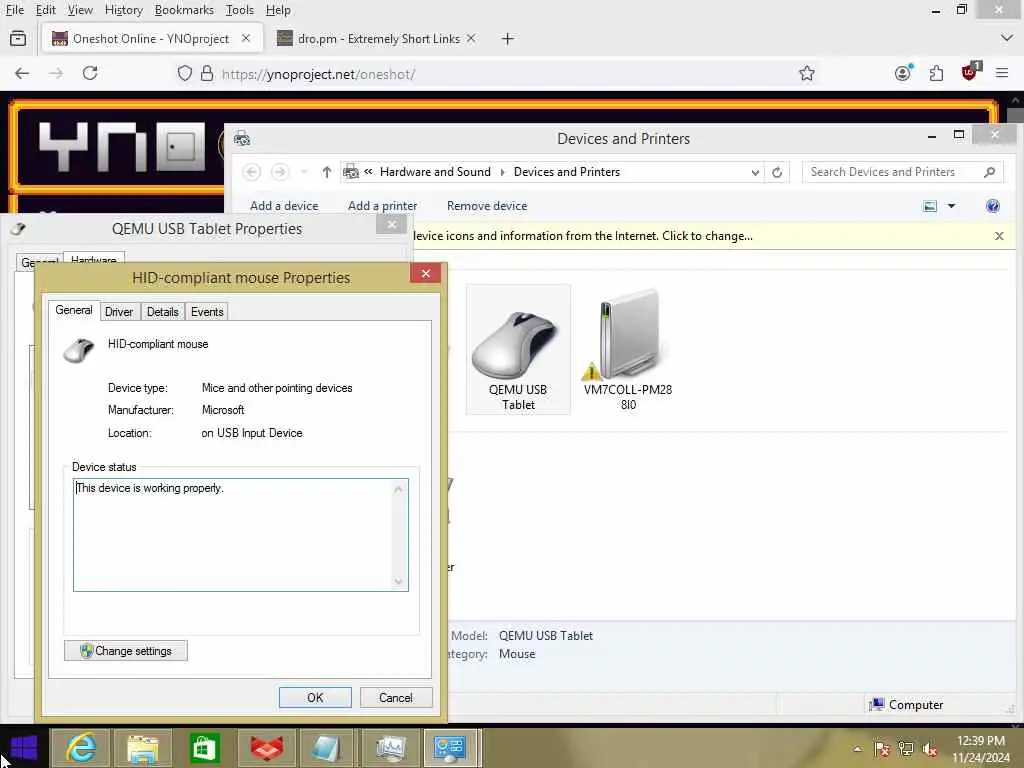Click Firefox back navigation arrow
Screen dimensions: 1024x768
[x=22, y=74]
